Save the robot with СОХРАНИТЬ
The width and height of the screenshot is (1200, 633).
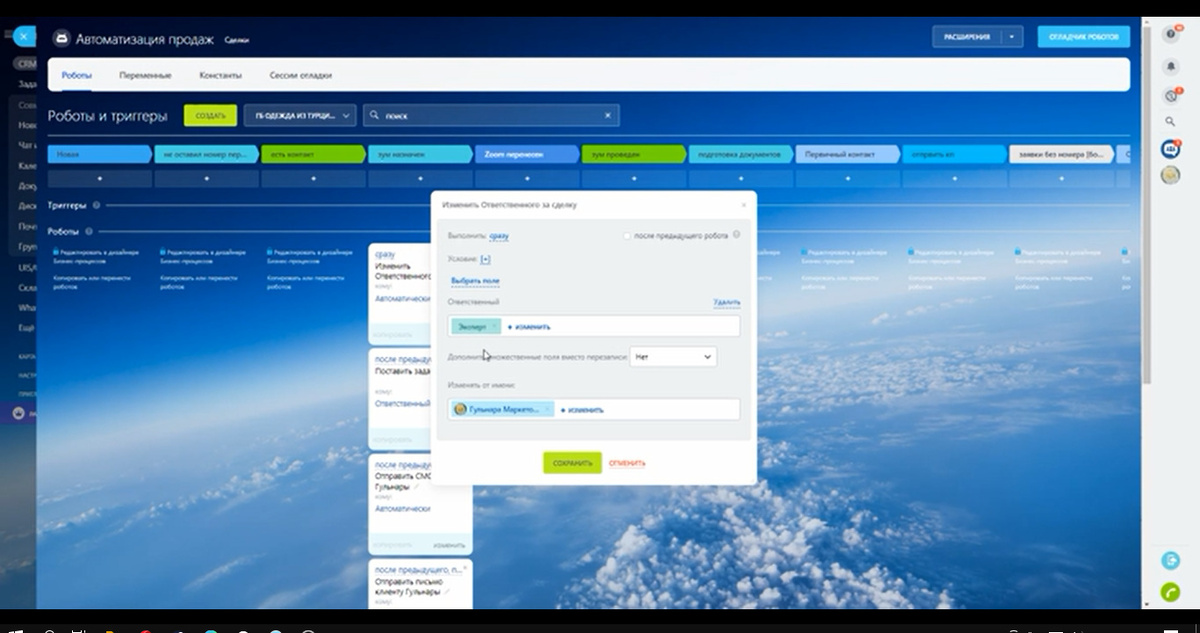pos(572,463)
